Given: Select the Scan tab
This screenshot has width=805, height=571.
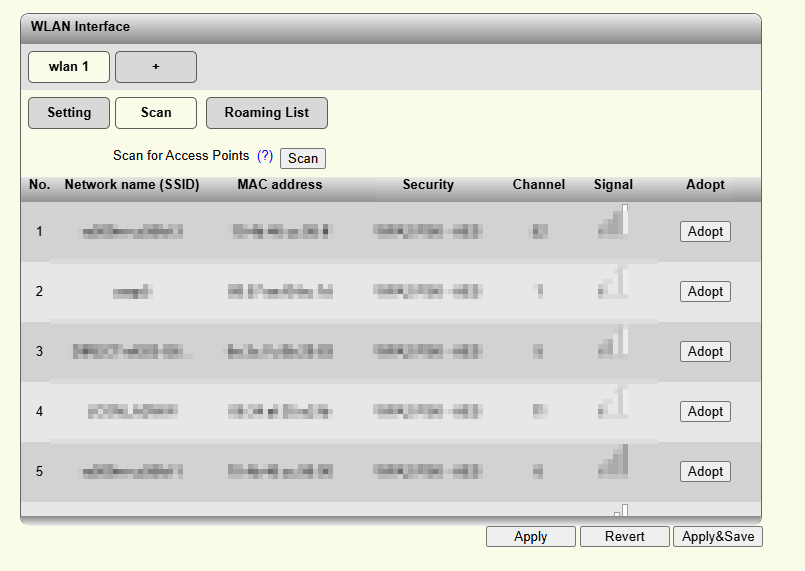Looking at the screenshot, I should 156,113.
